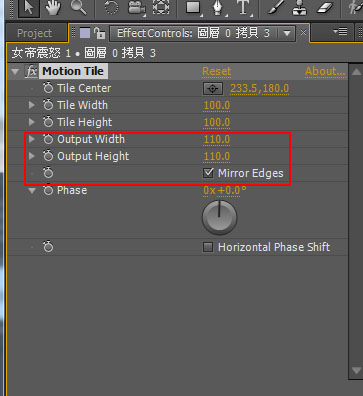
Task: Uncheck the Mirror Edges checkbox
Action: (x=208, y=173)
